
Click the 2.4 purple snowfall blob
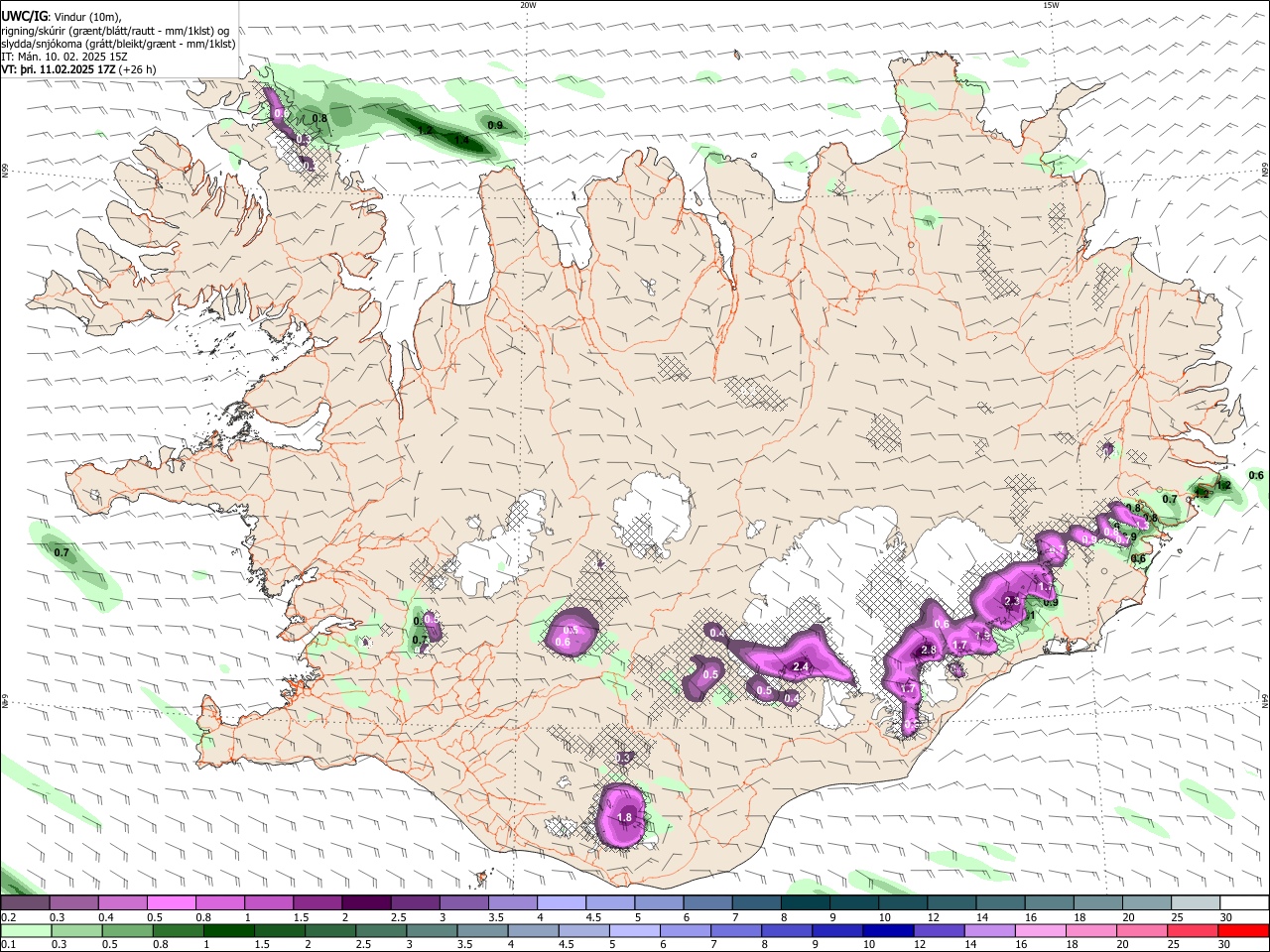794,659
